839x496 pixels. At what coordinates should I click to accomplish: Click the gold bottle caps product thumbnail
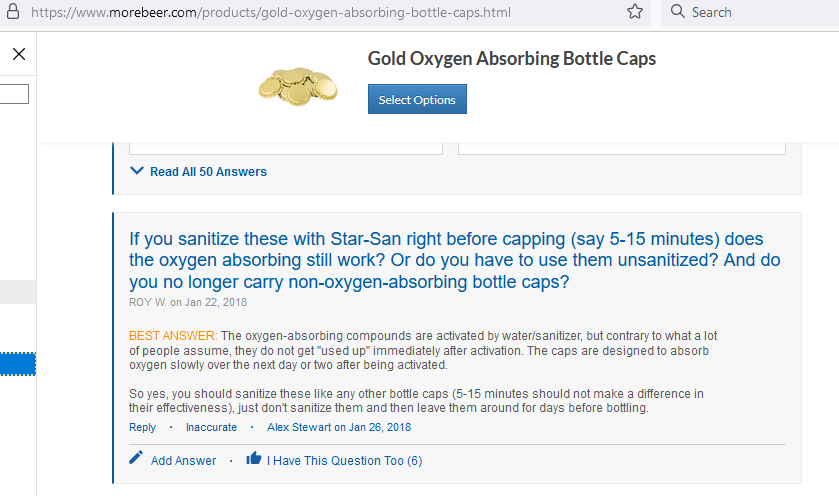tap(298, 87)
